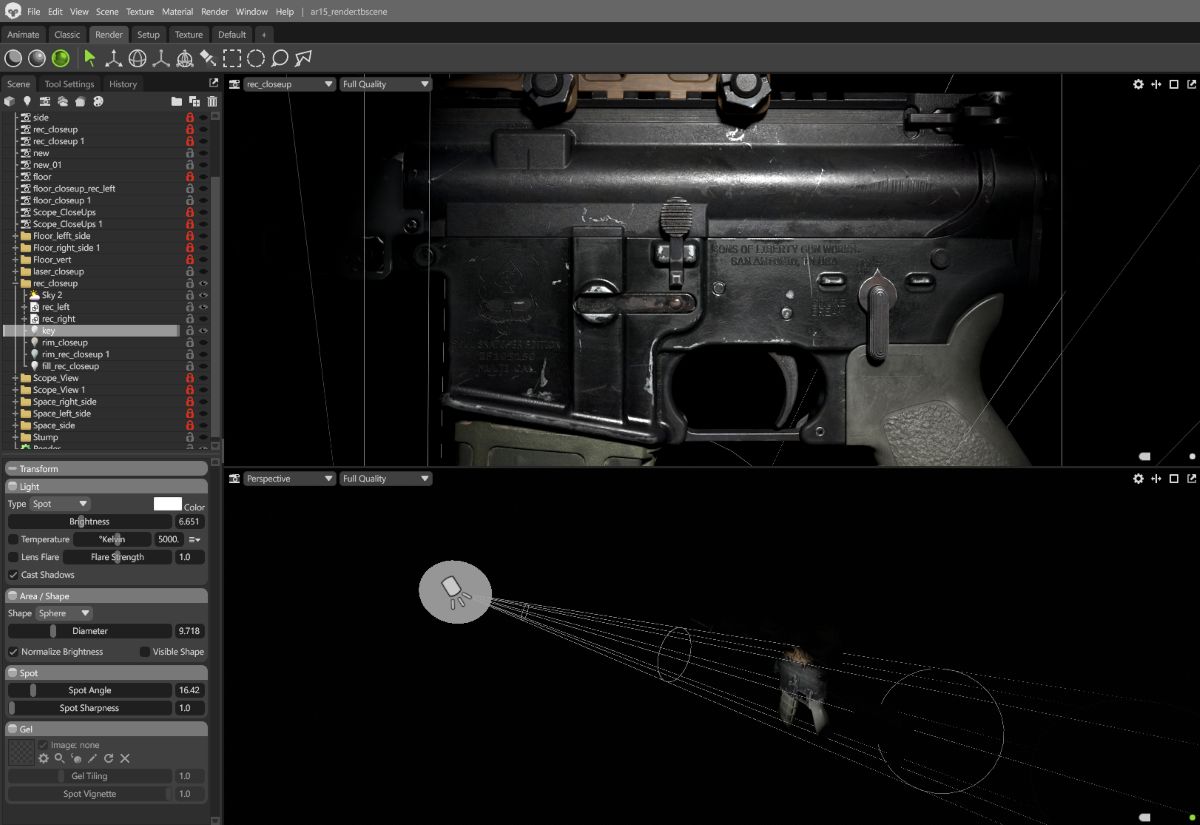
Task: Pick the material dropper/paint tool
Action: point(208,58)
